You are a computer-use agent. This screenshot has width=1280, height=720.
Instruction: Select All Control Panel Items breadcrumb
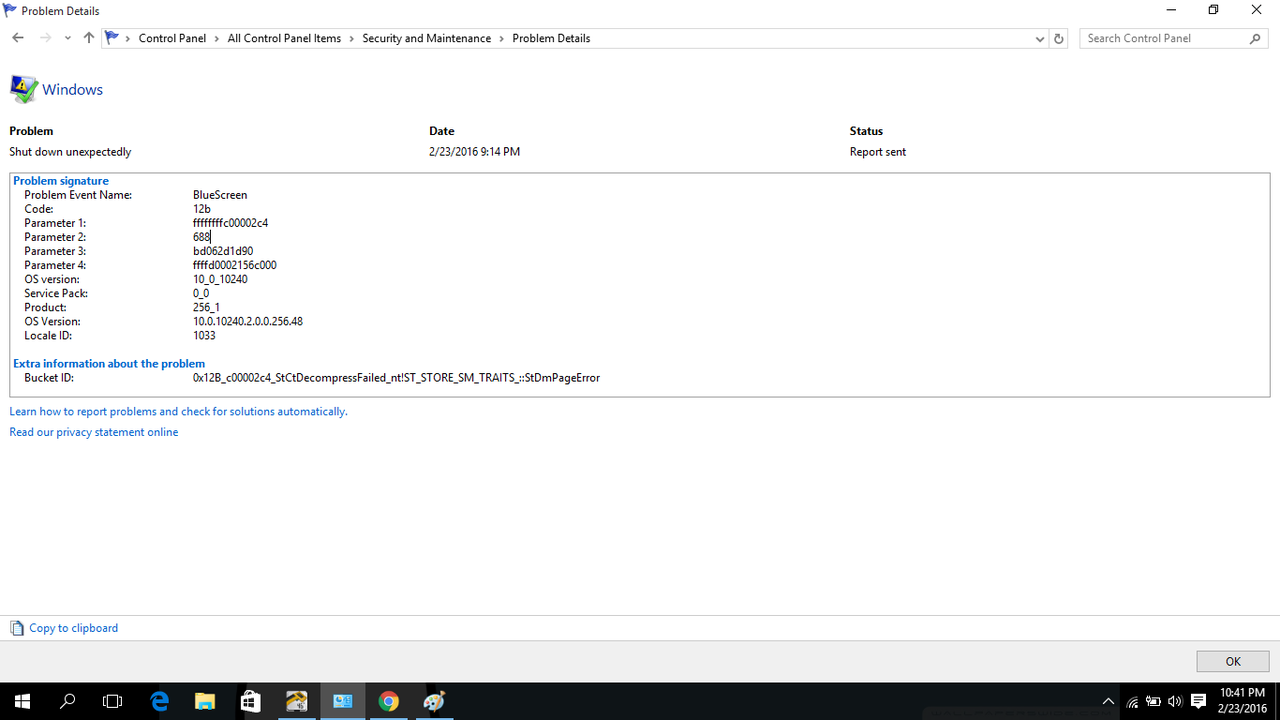284,38
